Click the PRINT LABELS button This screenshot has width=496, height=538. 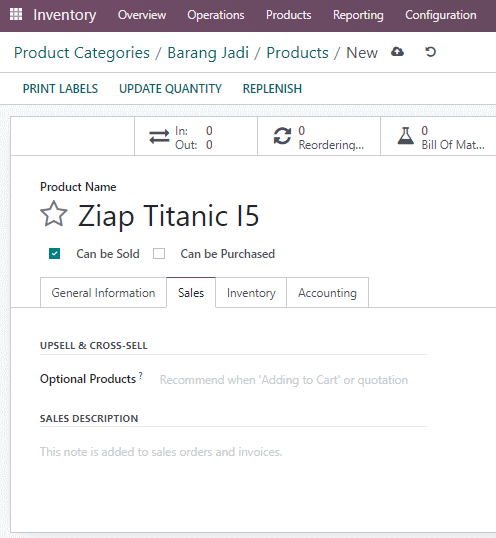tap(60, 89)
